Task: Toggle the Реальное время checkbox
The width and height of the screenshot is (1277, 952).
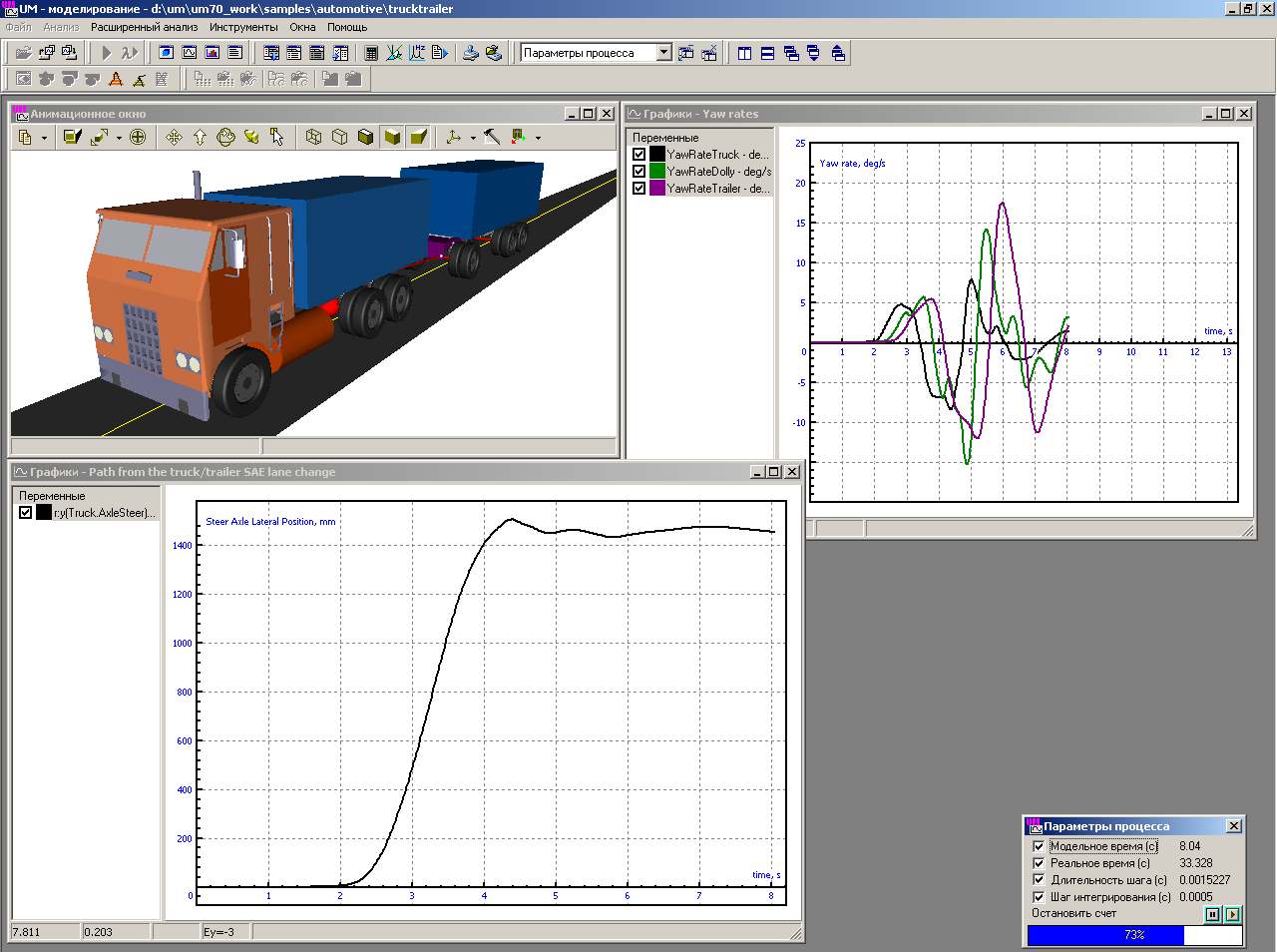Action: tap(1039, 863)
